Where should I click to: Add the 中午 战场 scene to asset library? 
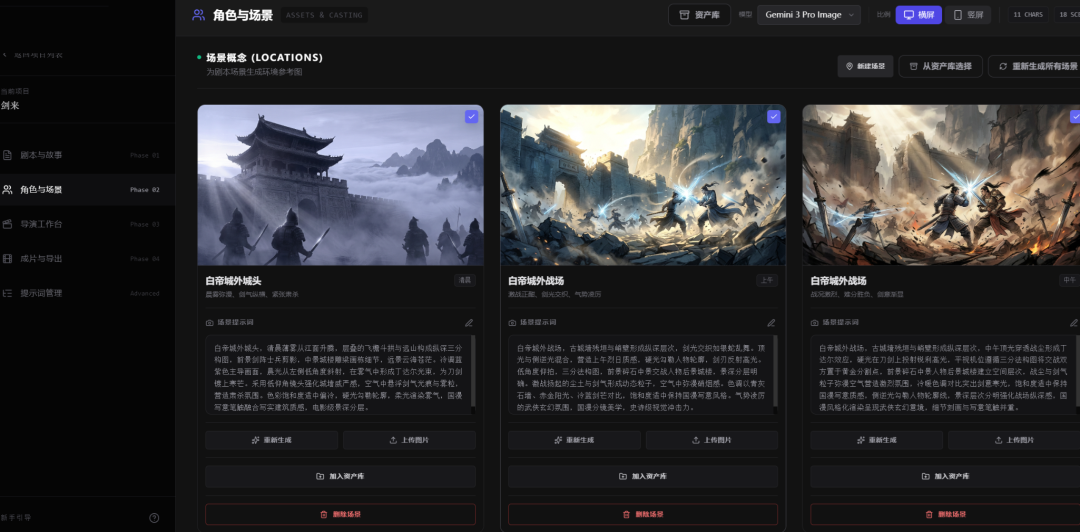tap(945, 476)
